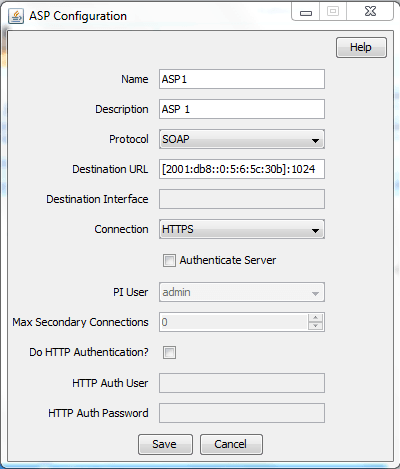Enable the Authenticate Server checkbox
400x469 pixels.
tap(169, 260)
